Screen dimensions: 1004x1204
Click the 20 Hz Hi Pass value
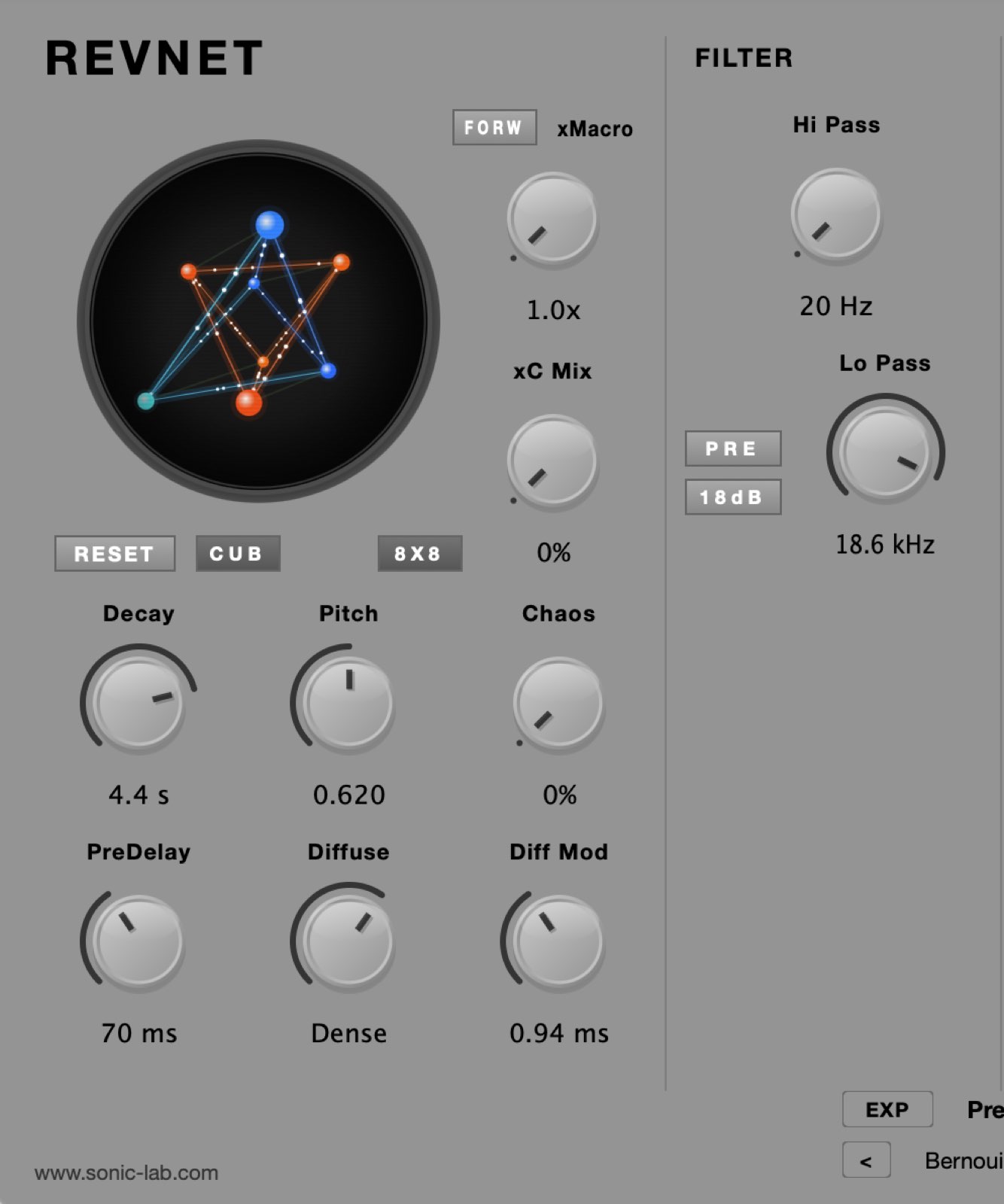pyautogui.click(x=836, y=306)
